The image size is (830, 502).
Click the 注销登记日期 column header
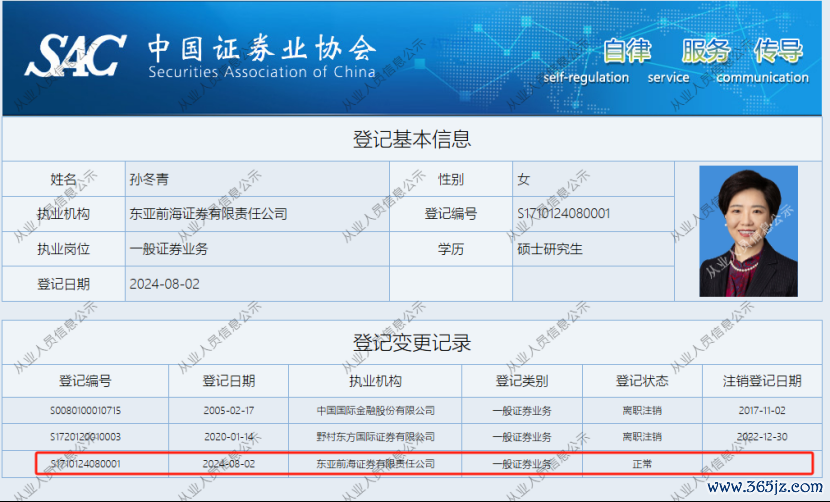click(x=762, y=380)
